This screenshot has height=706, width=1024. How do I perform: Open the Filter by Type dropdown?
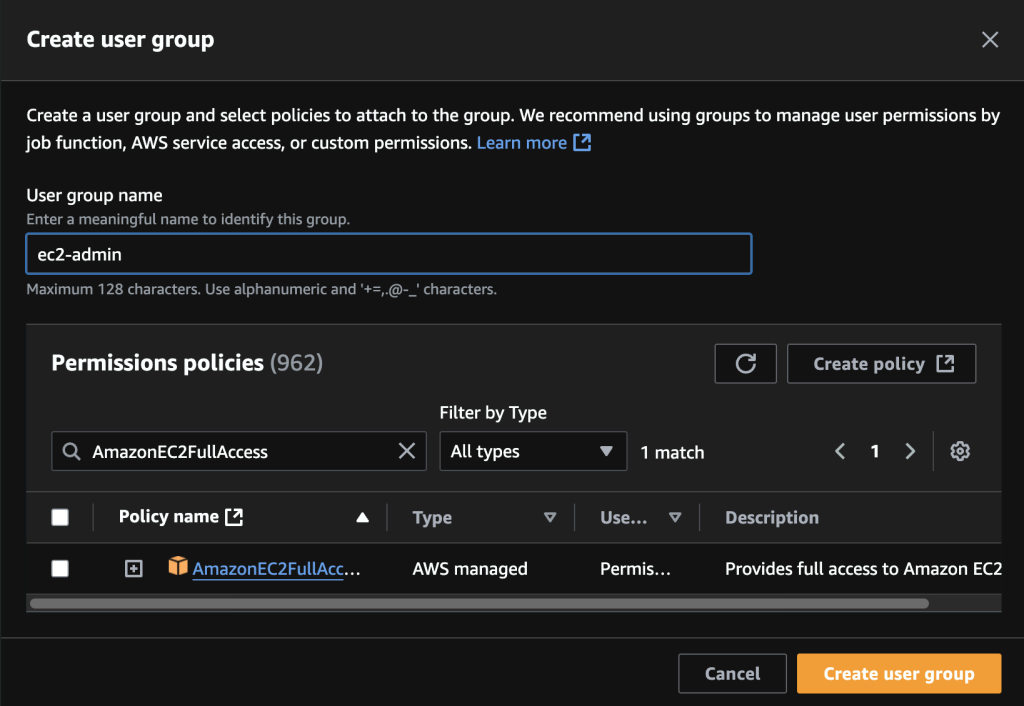tap(533, 451)
